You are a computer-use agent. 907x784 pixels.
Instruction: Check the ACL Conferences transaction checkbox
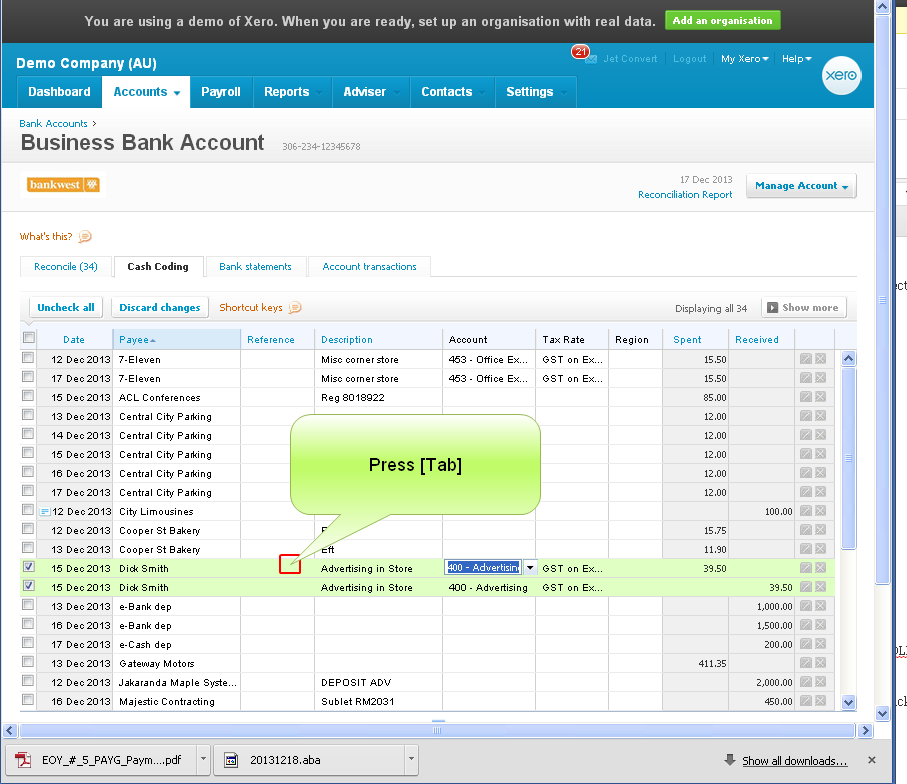[x=28, y=397]
